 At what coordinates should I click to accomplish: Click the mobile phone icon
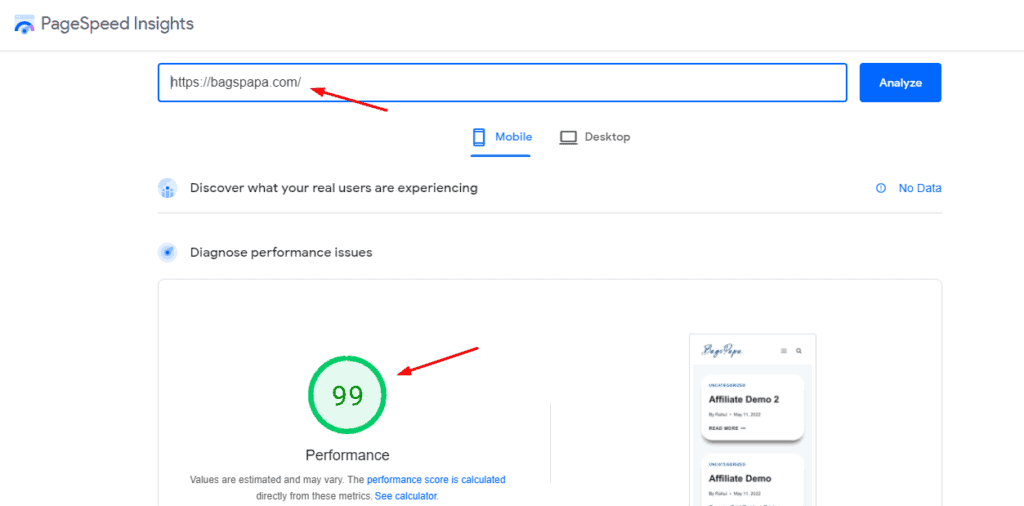(x=479, y=137)
